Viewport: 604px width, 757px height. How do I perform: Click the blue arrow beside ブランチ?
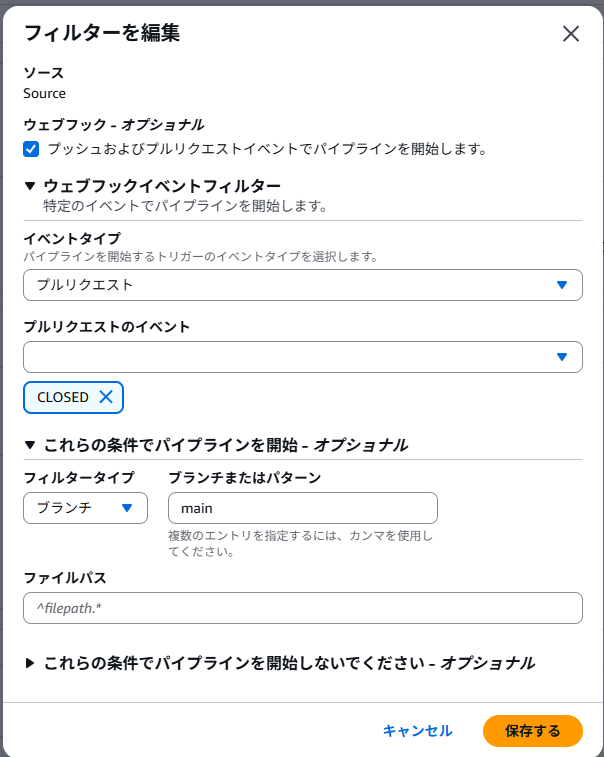point(127,508)
